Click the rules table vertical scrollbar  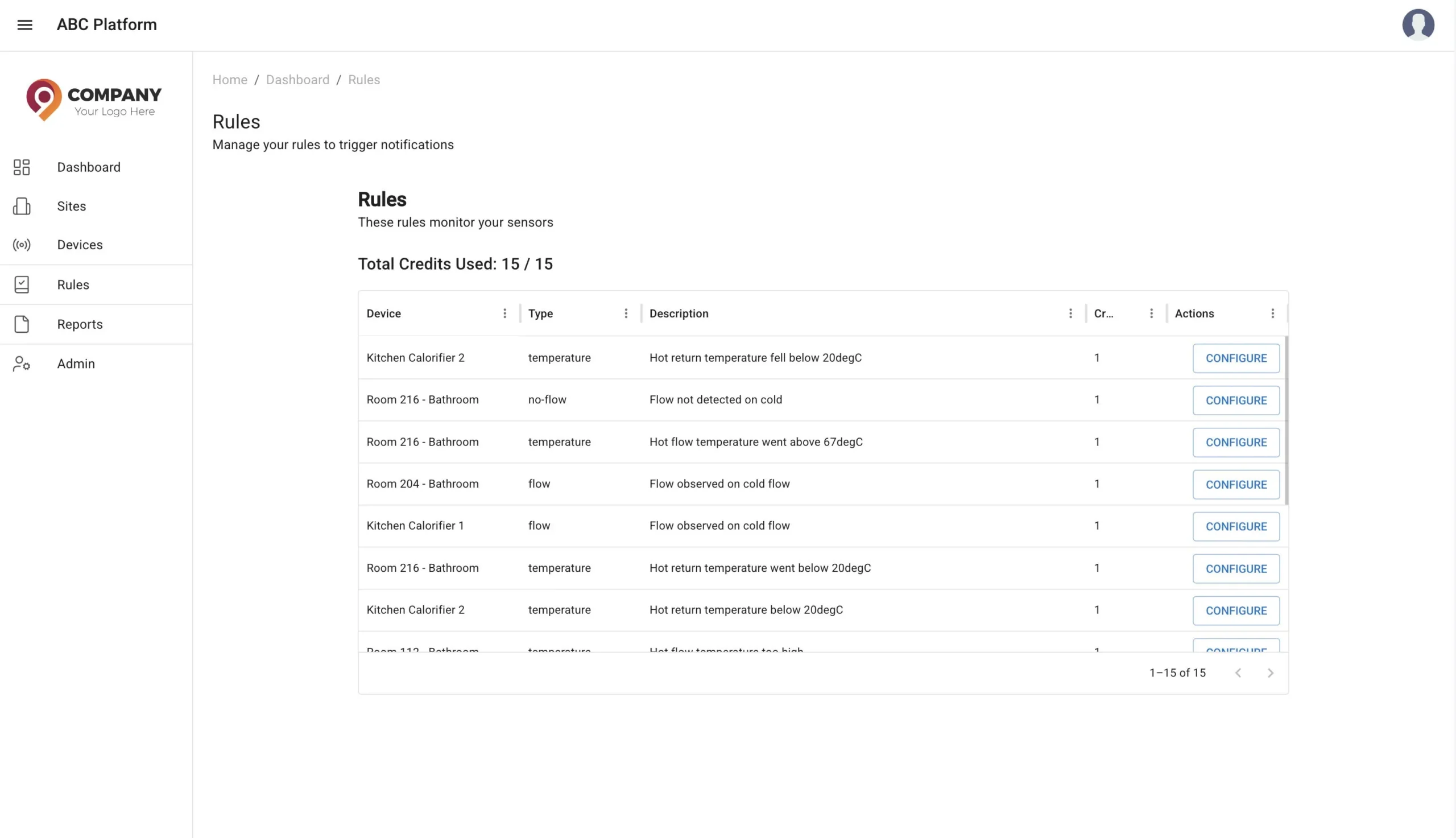click(1287, 421)
